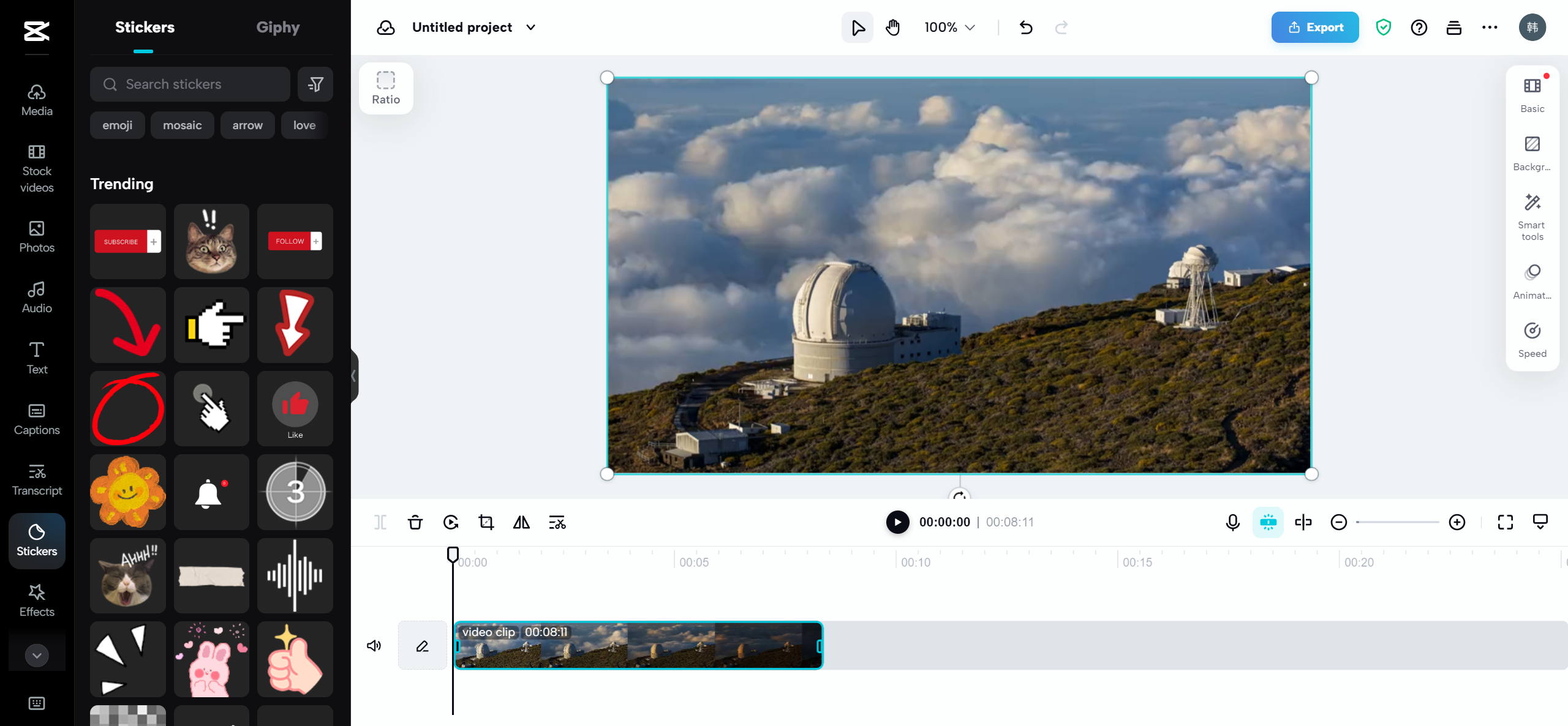Select the Crop tool in timeline toolbar
Image resolution: width=1568 pixels, height=726 pixels.
click(x=486, y=522)
